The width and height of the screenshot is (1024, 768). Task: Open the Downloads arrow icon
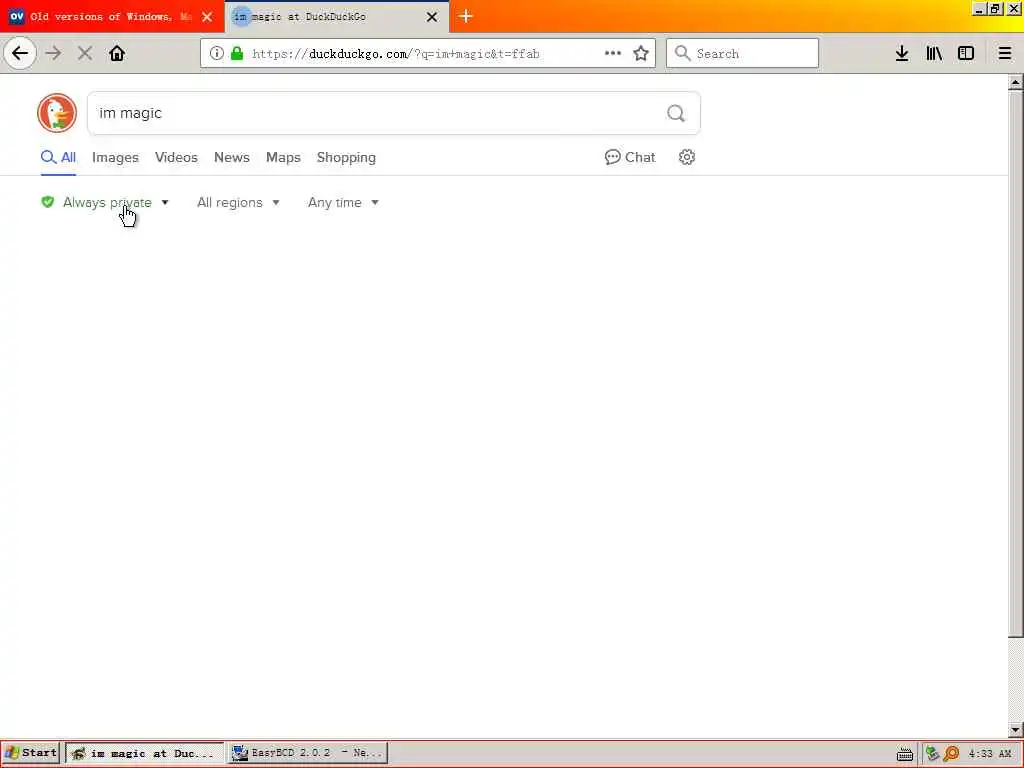point(902,54)
